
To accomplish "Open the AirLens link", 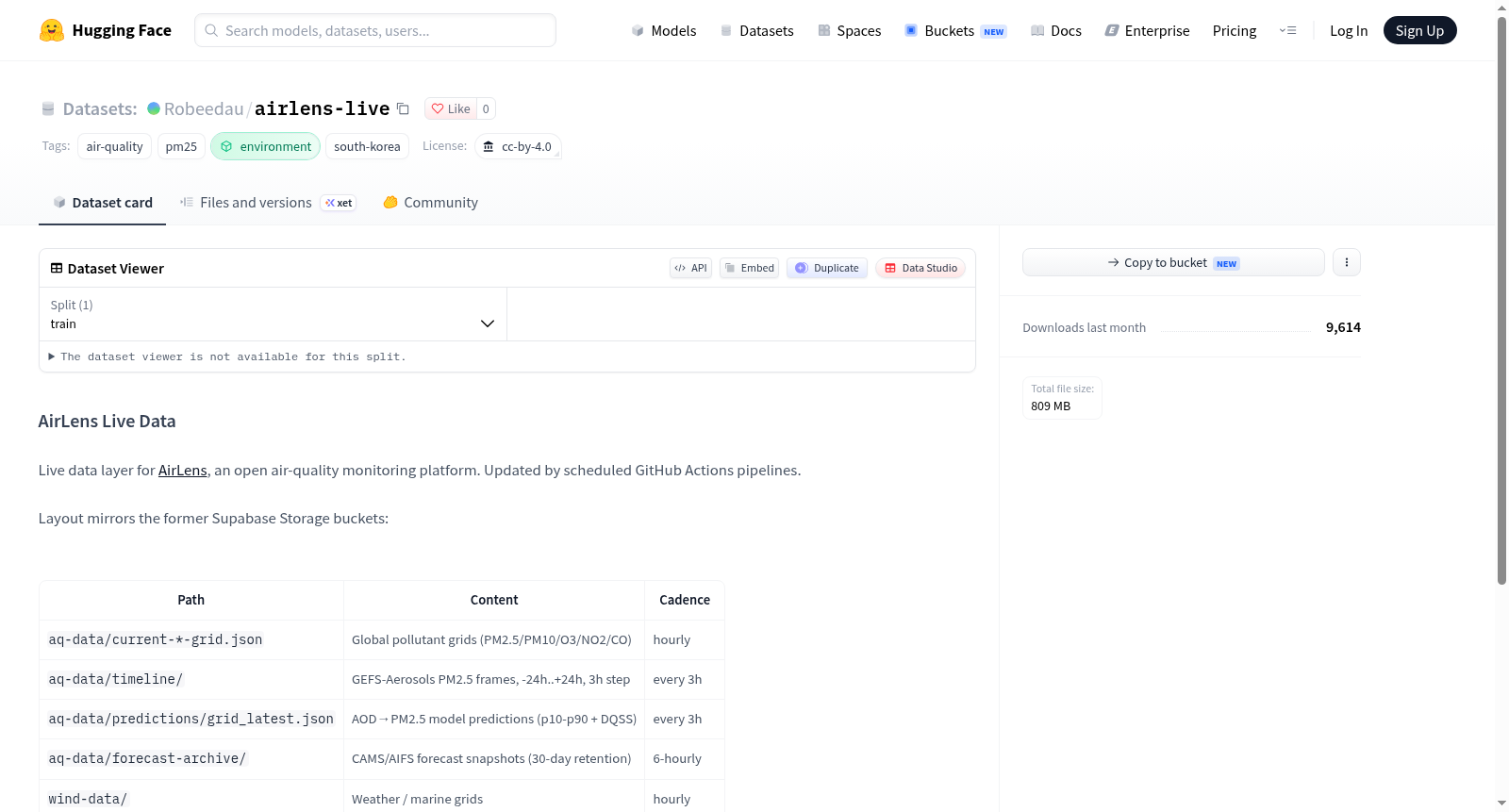I will click(183, 470).
